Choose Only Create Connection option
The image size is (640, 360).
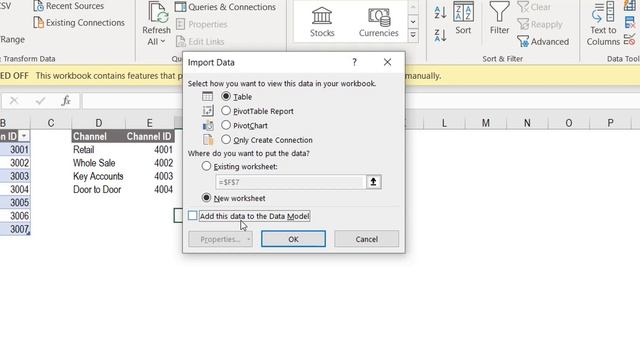click(x=226, y=139)
